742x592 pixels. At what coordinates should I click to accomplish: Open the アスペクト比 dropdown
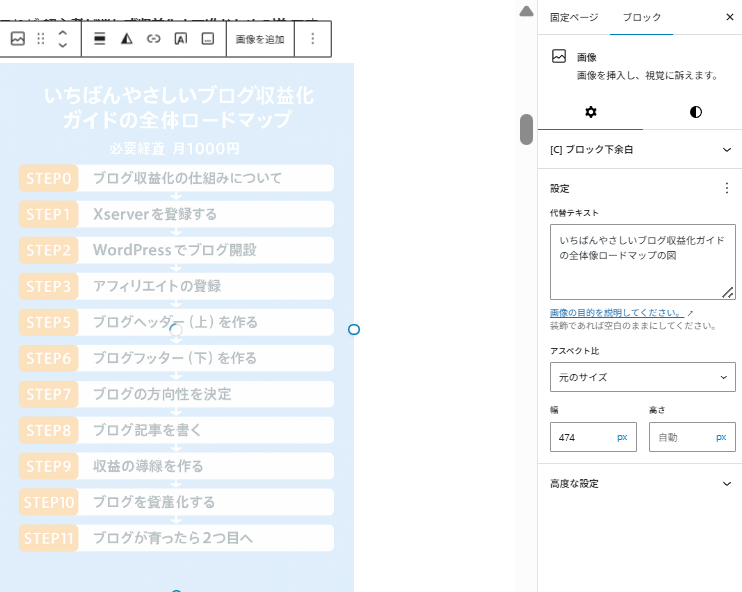pos(642,377)
